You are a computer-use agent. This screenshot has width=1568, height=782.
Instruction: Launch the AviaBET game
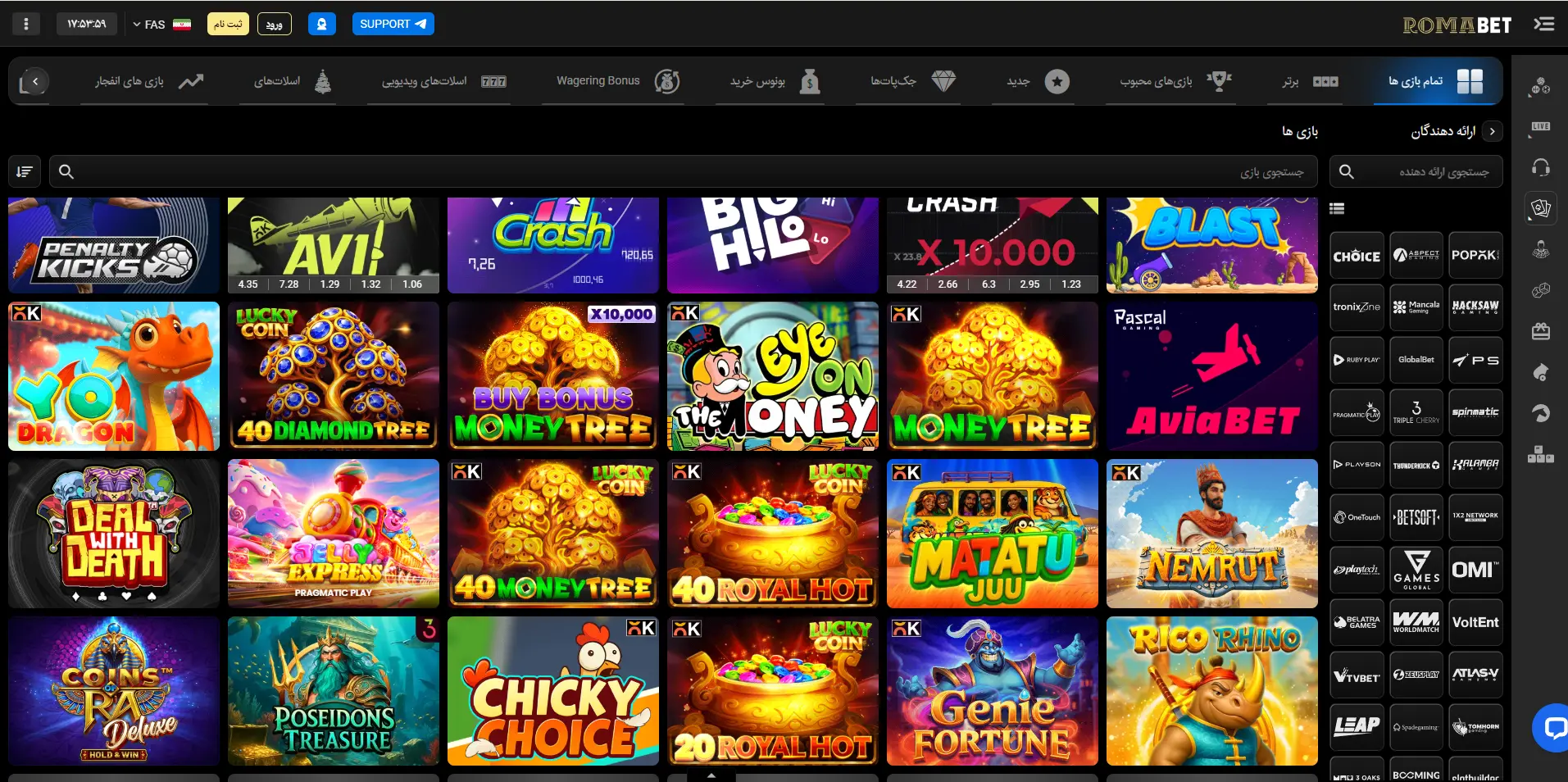click(1212, 376)
